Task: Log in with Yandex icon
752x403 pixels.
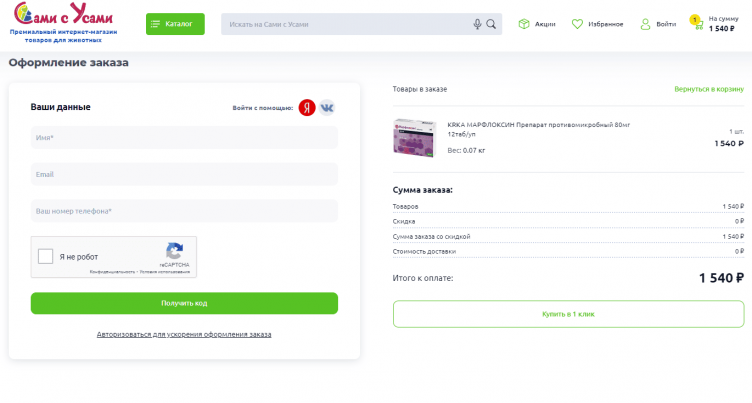Action: (307, 107)
